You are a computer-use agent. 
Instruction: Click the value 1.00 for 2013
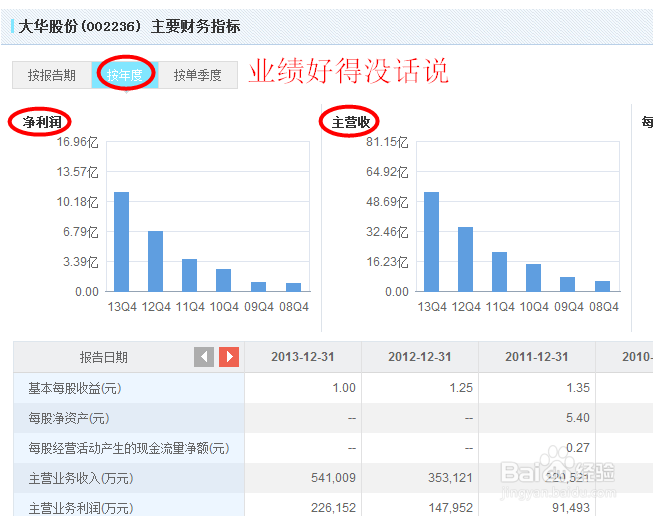click(x=344, y=388)
